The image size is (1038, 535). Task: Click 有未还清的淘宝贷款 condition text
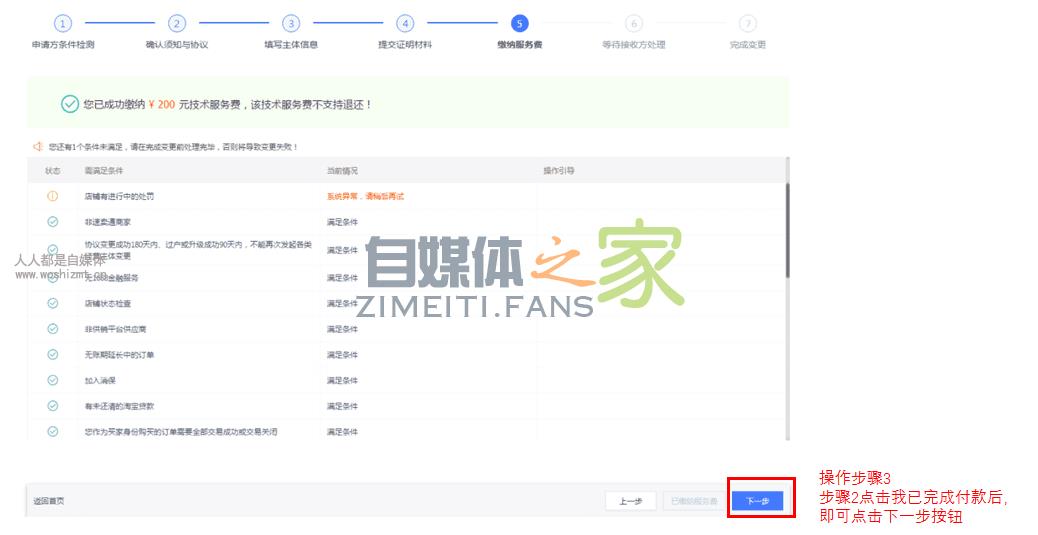[119, 407]
